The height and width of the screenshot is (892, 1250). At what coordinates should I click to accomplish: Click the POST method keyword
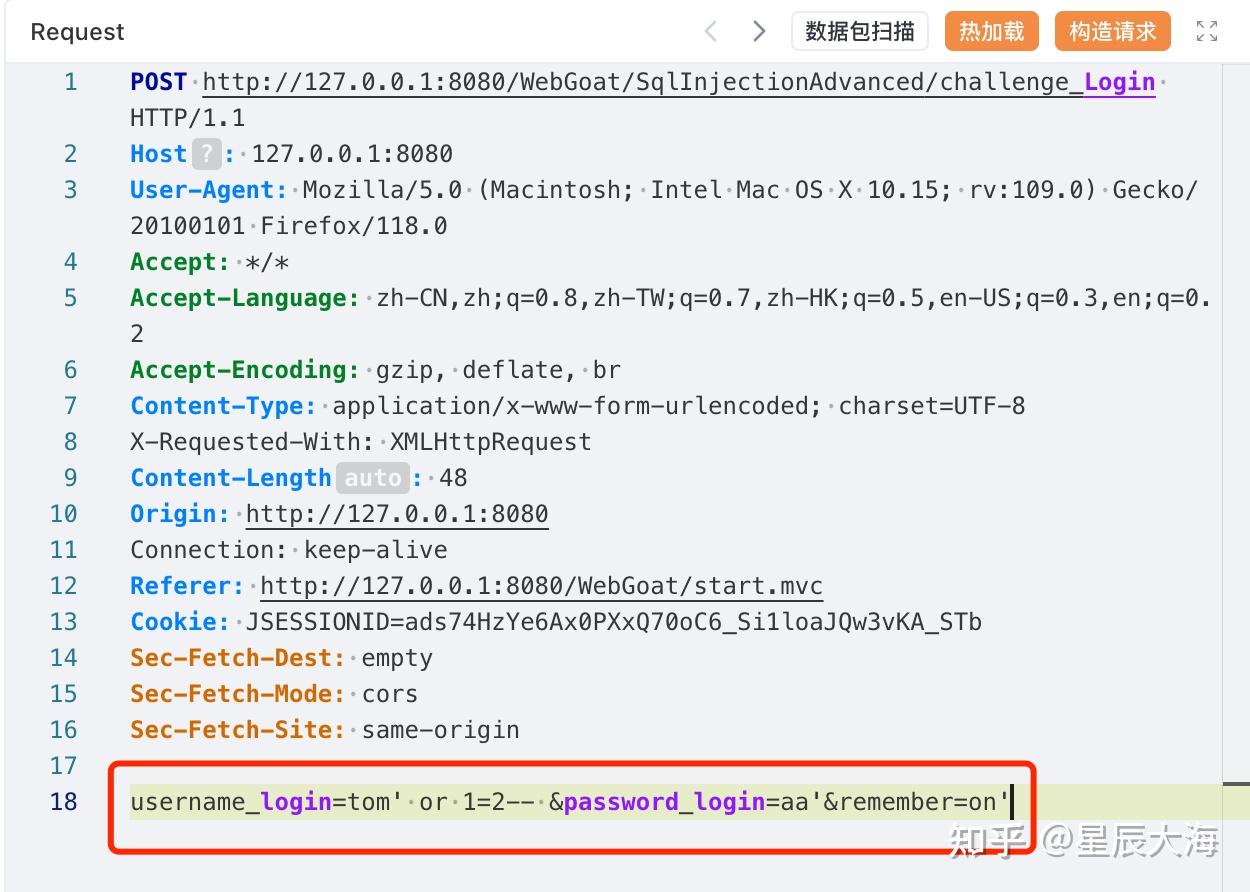158,82
